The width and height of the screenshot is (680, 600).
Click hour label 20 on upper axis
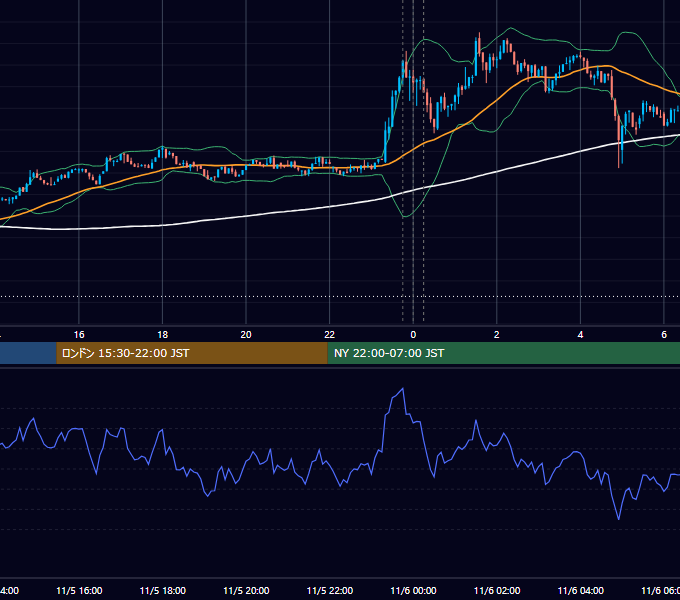click(x=246, y=334)
